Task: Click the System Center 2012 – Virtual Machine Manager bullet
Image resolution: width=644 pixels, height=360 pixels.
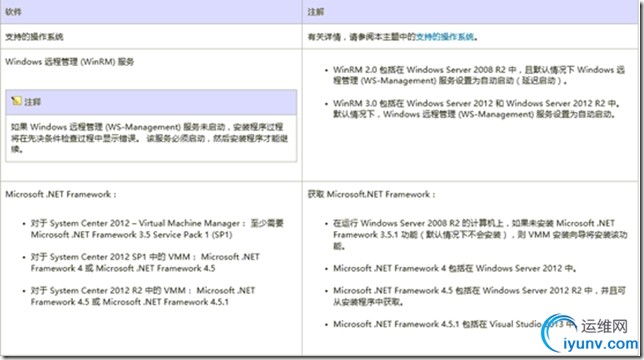Action: coord(157,229)
